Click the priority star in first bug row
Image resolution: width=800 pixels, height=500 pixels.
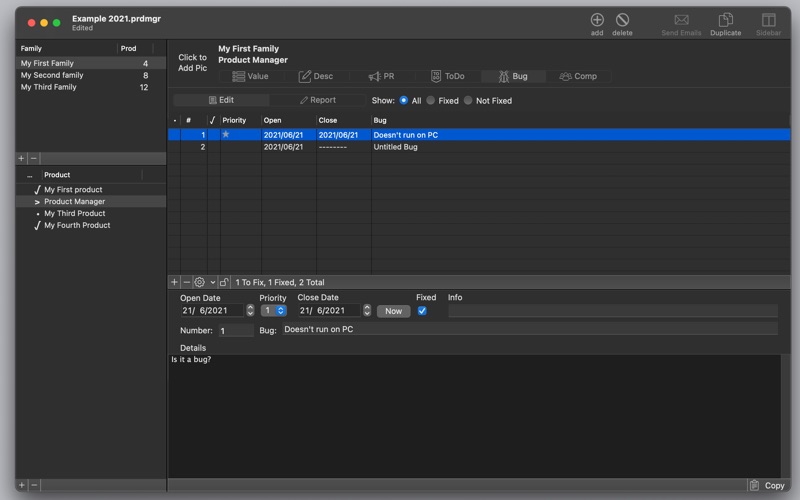click(226, 135)
